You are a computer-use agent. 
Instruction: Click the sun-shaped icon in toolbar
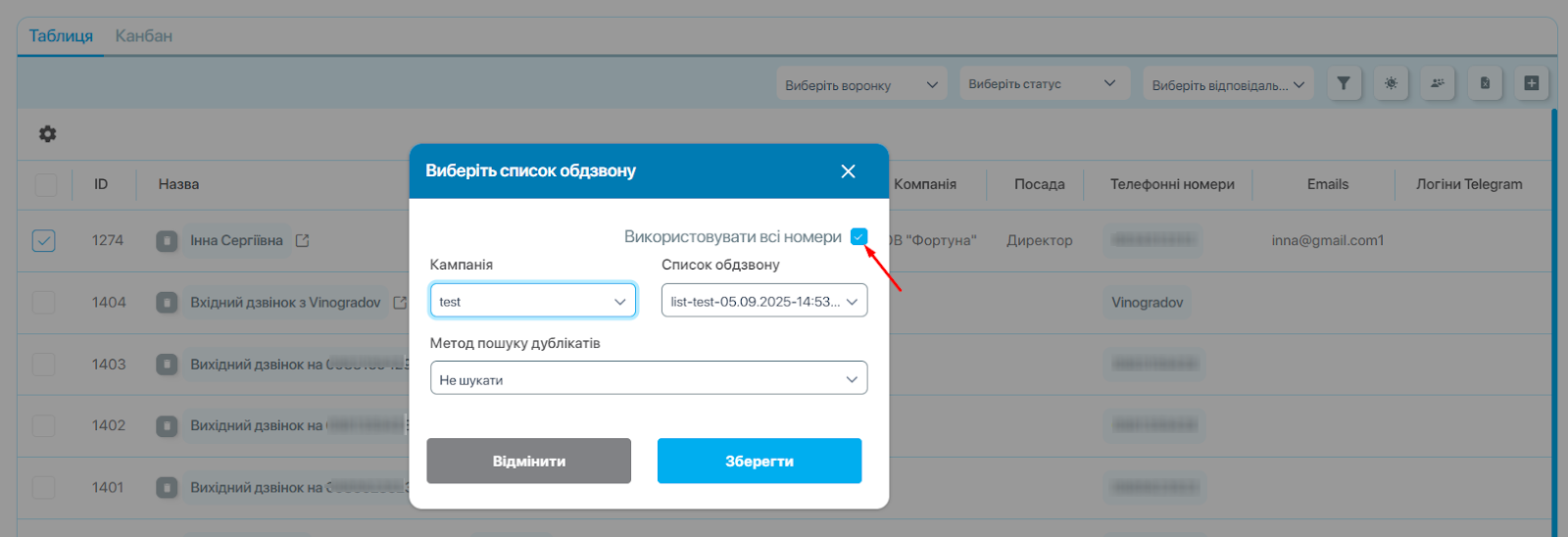(1391, 83)
